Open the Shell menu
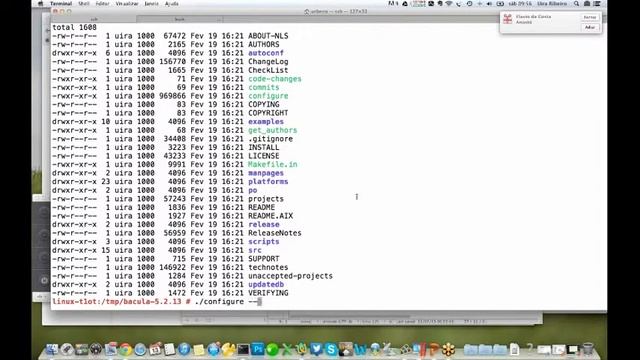640x360 pixels. [84, 4]
